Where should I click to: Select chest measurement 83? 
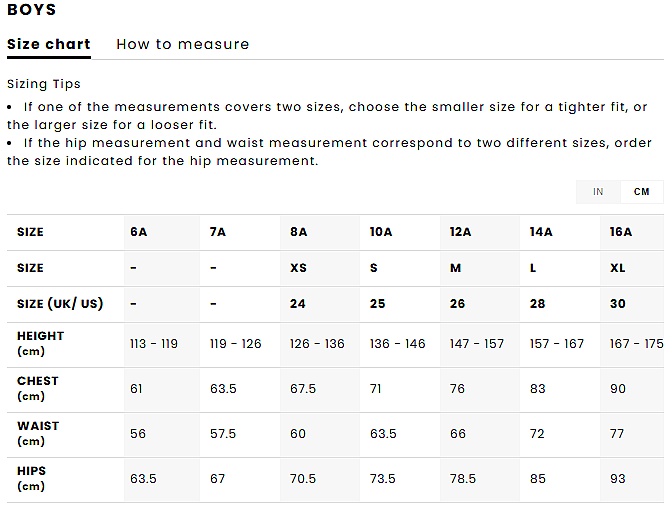click(537, 389)
